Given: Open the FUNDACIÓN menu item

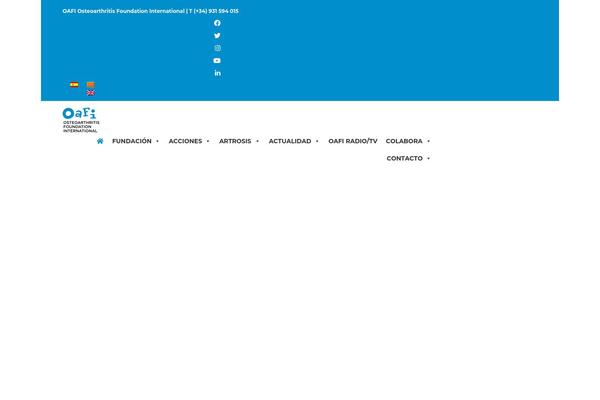Looking at the screenshot, I should click(x=132, y=141).
